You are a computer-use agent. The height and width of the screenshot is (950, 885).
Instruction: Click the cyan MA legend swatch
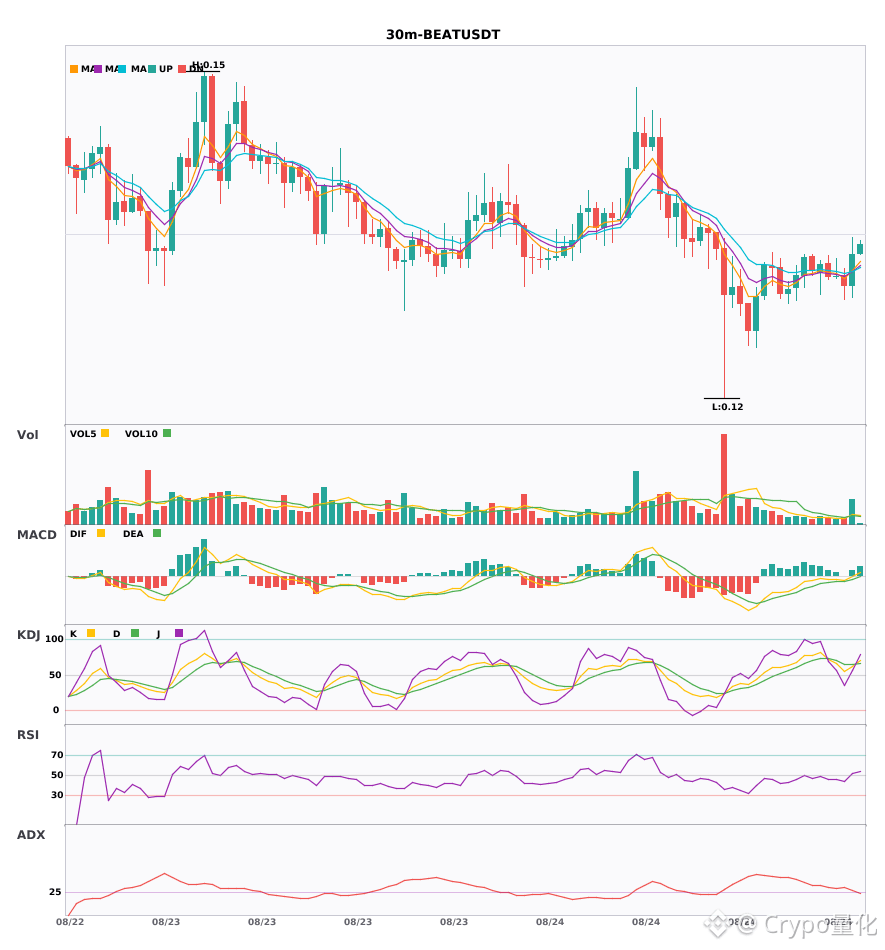(x=122, y=69)
